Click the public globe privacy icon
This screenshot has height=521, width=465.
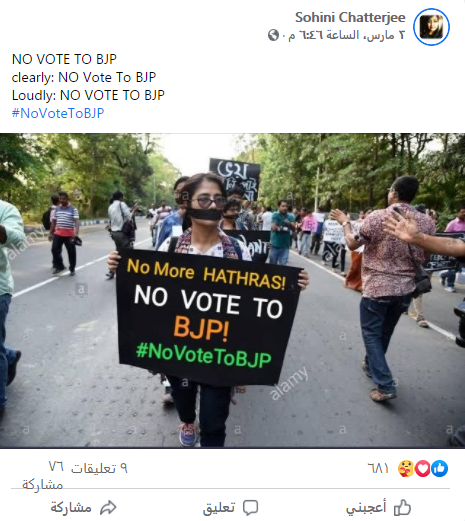[273, 35]
